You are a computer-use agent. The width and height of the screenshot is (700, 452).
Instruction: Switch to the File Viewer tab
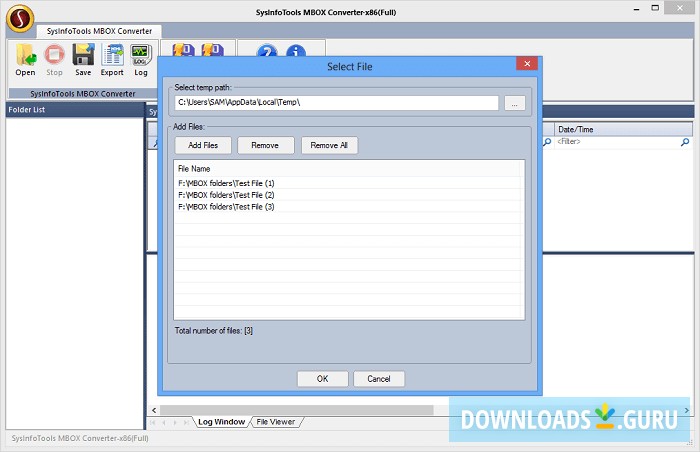tap(275, 422)
